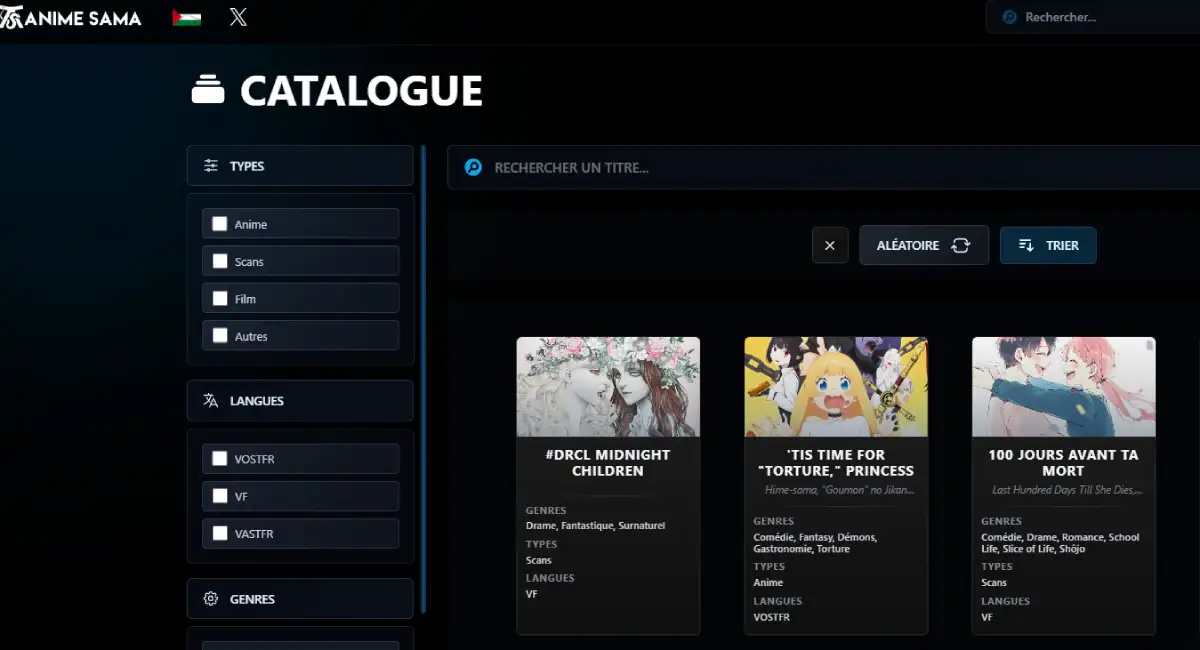1200x650 pixels.
Task: Click the Catalogue stack icon
Action: (208, 90)
